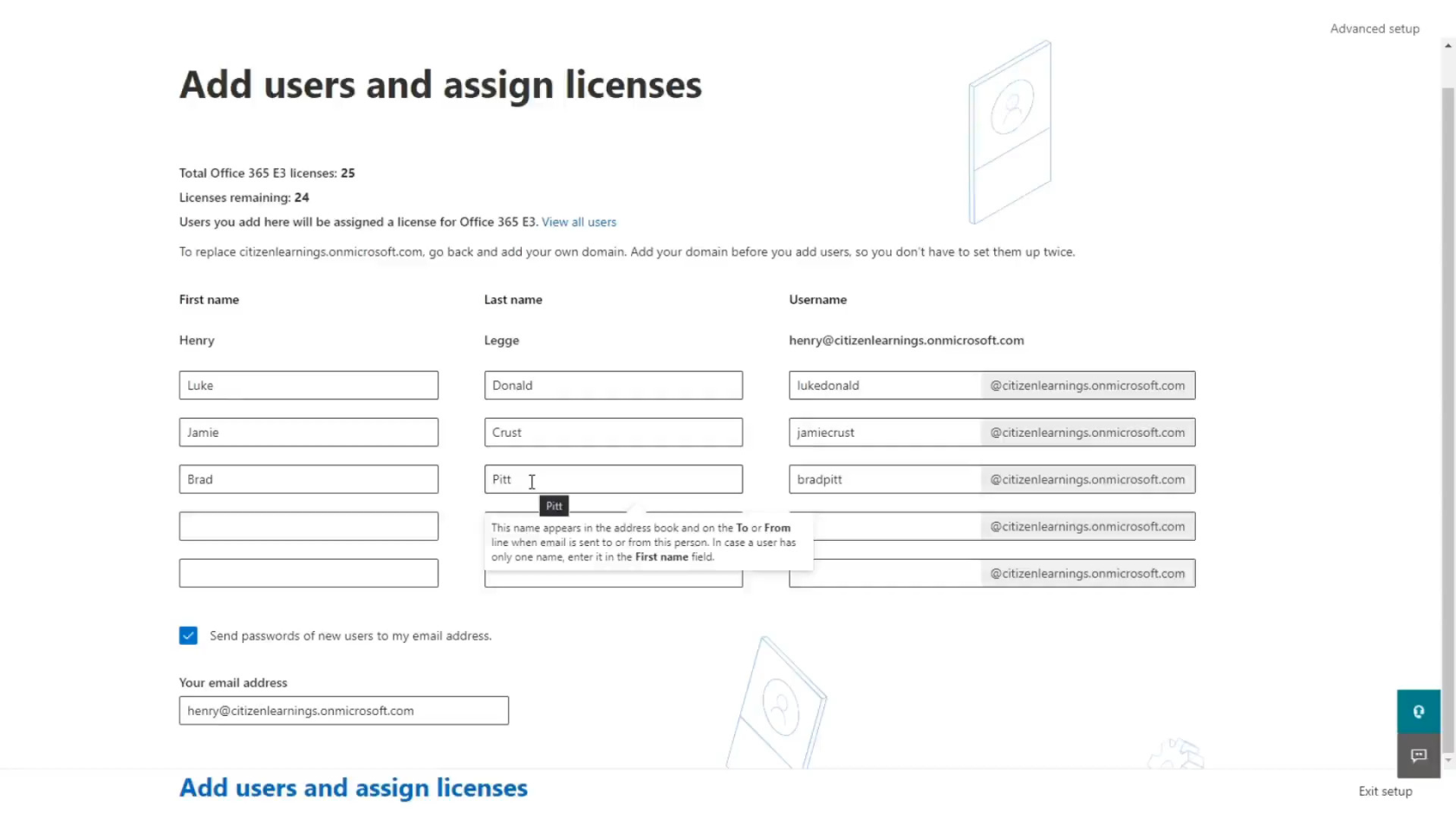
Task: Click the scroll up arrow
Action: pos(1448,46)
